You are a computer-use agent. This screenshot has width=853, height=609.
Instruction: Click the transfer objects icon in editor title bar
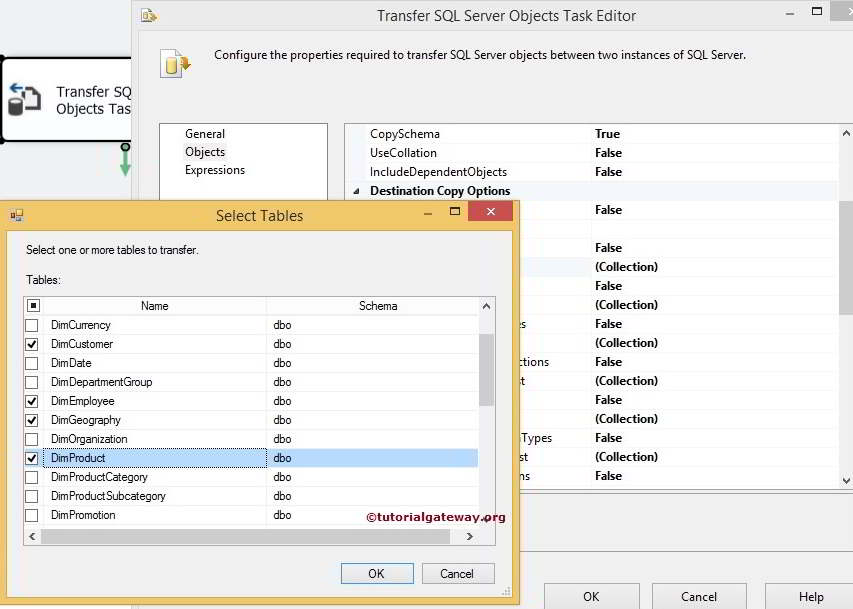tap(150, 15)
